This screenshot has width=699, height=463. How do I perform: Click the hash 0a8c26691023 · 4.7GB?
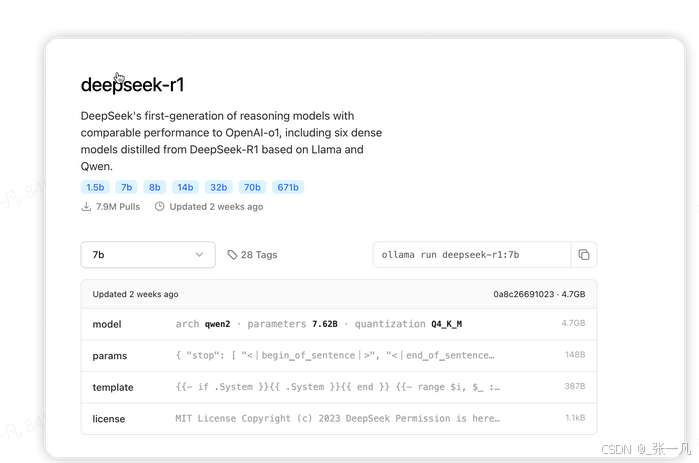coord(539,294)
